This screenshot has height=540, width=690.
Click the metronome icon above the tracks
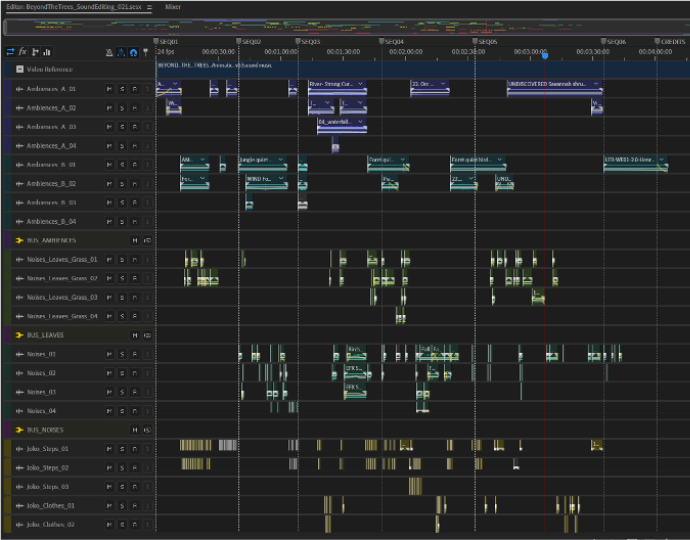click(109, 52)
